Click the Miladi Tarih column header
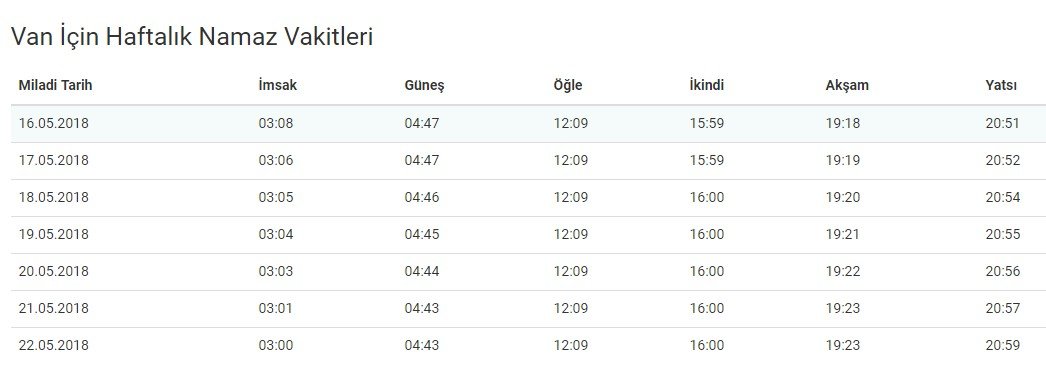The image size is (1046, 381). 55,85
